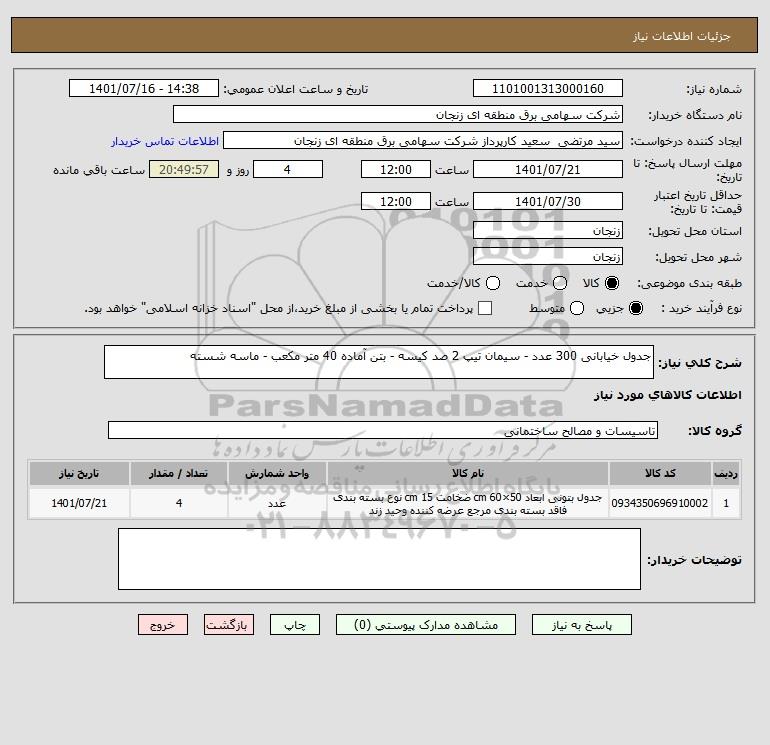Screen dimensions: 770x745
Task: Select the کالا radio button
Action: 612,283
